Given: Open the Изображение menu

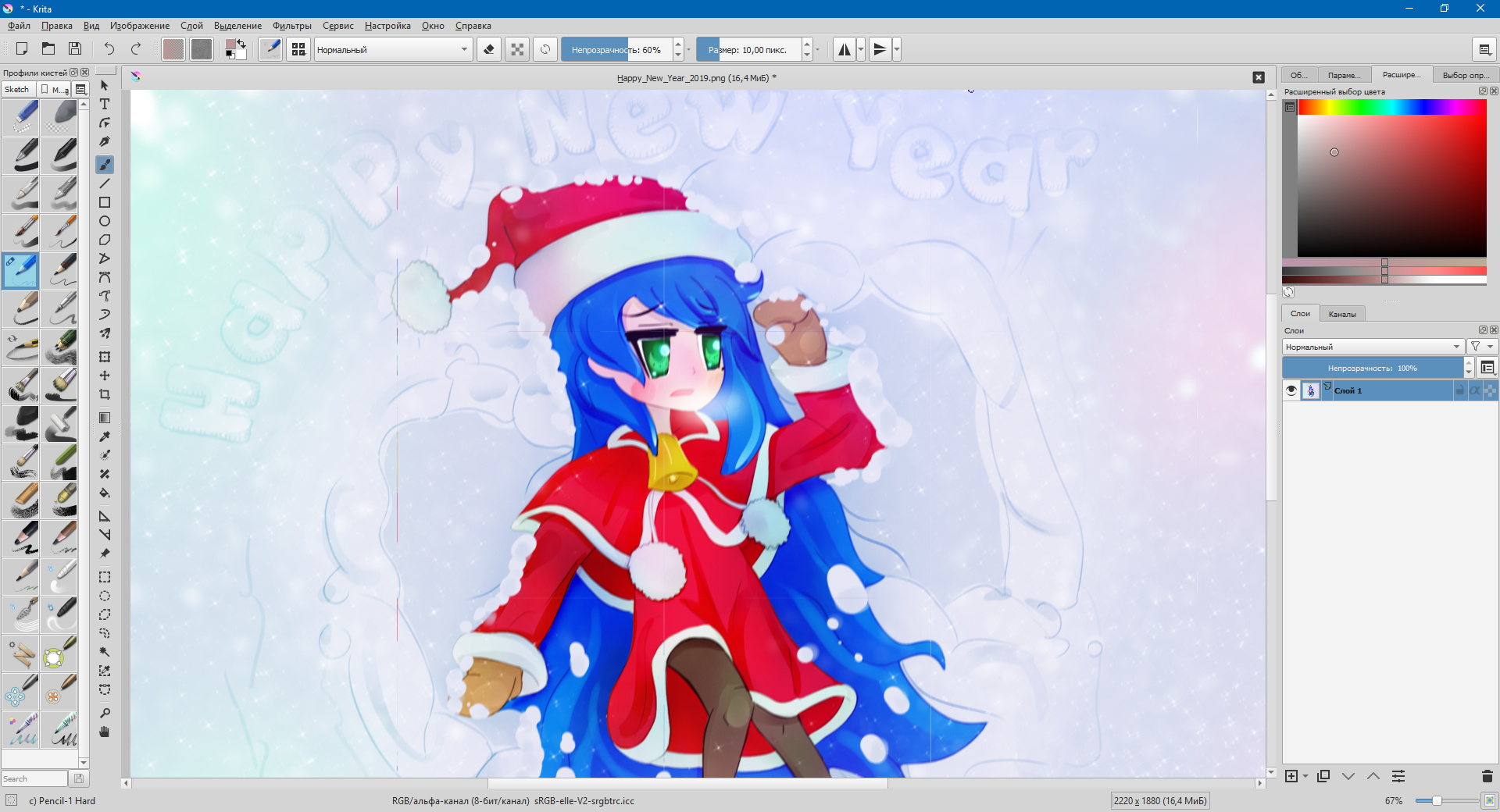Looking at the screenshot, I should pyautogui.click(x=140, y=26).
